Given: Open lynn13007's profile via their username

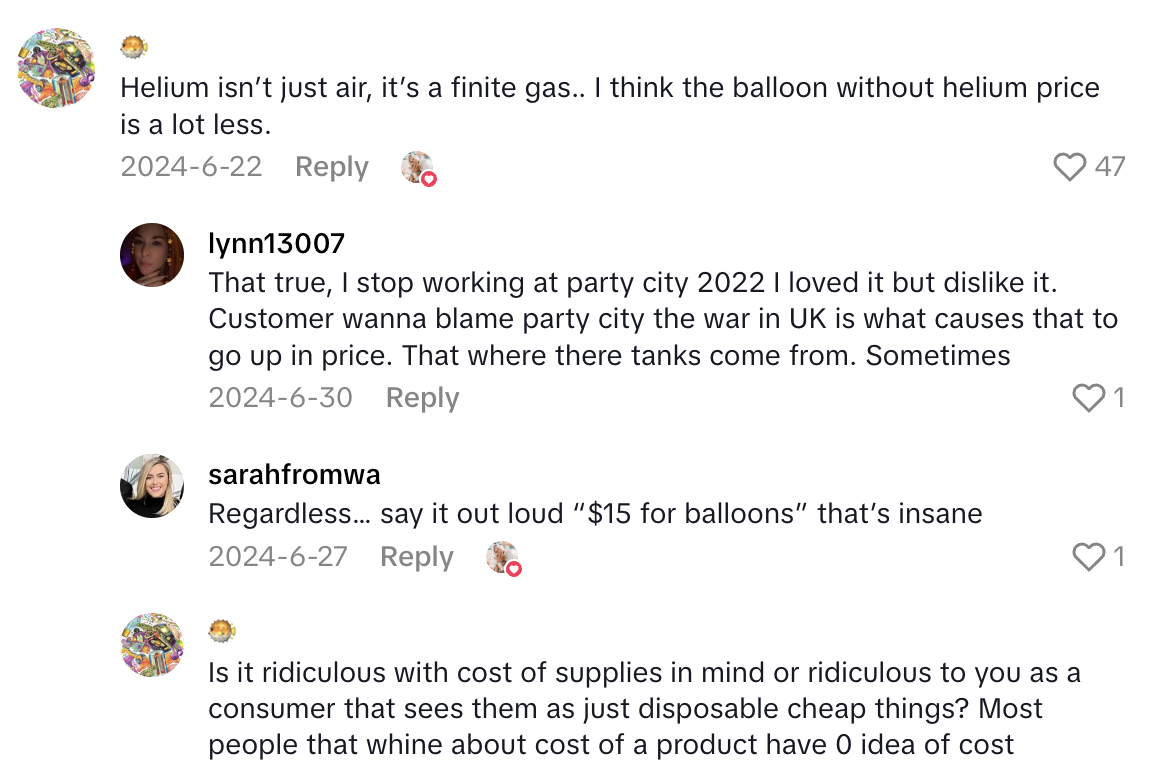Looking at the screenshot, I should [x=277, y=243].
